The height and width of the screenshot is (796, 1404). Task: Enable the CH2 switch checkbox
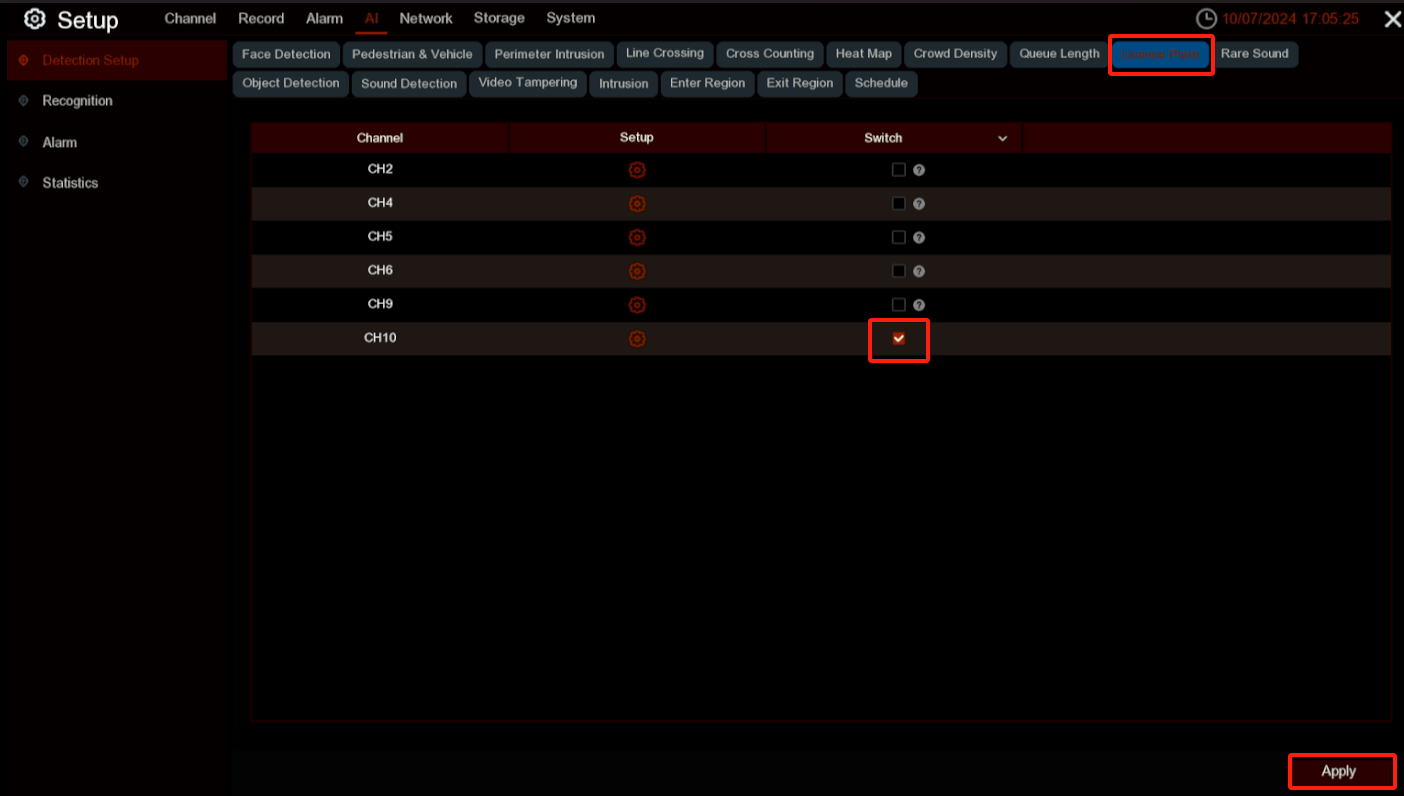[x=898, y=170]
